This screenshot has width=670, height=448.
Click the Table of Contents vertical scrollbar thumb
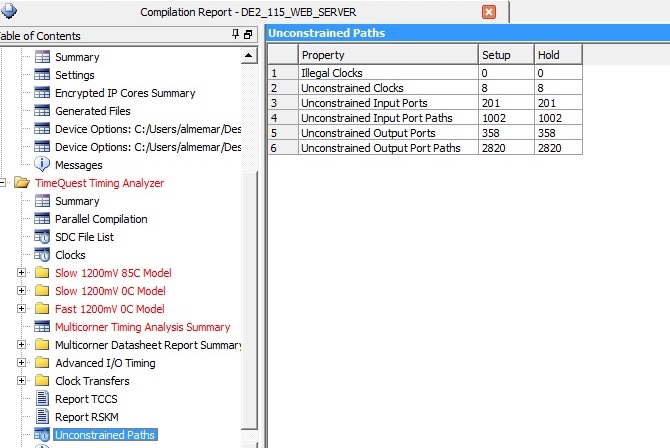point(249,299)
